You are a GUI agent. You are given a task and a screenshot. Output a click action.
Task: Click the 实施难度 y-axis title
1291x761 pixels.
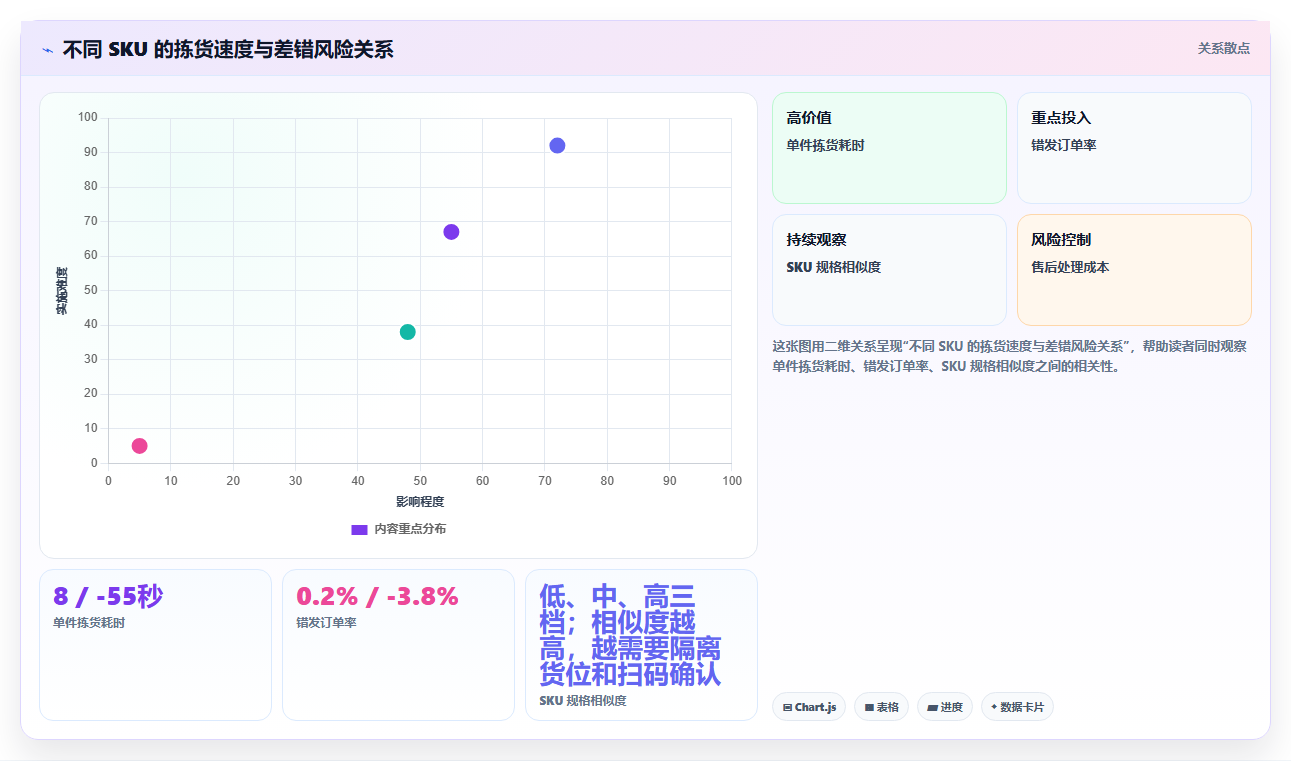tap(62, 291)
